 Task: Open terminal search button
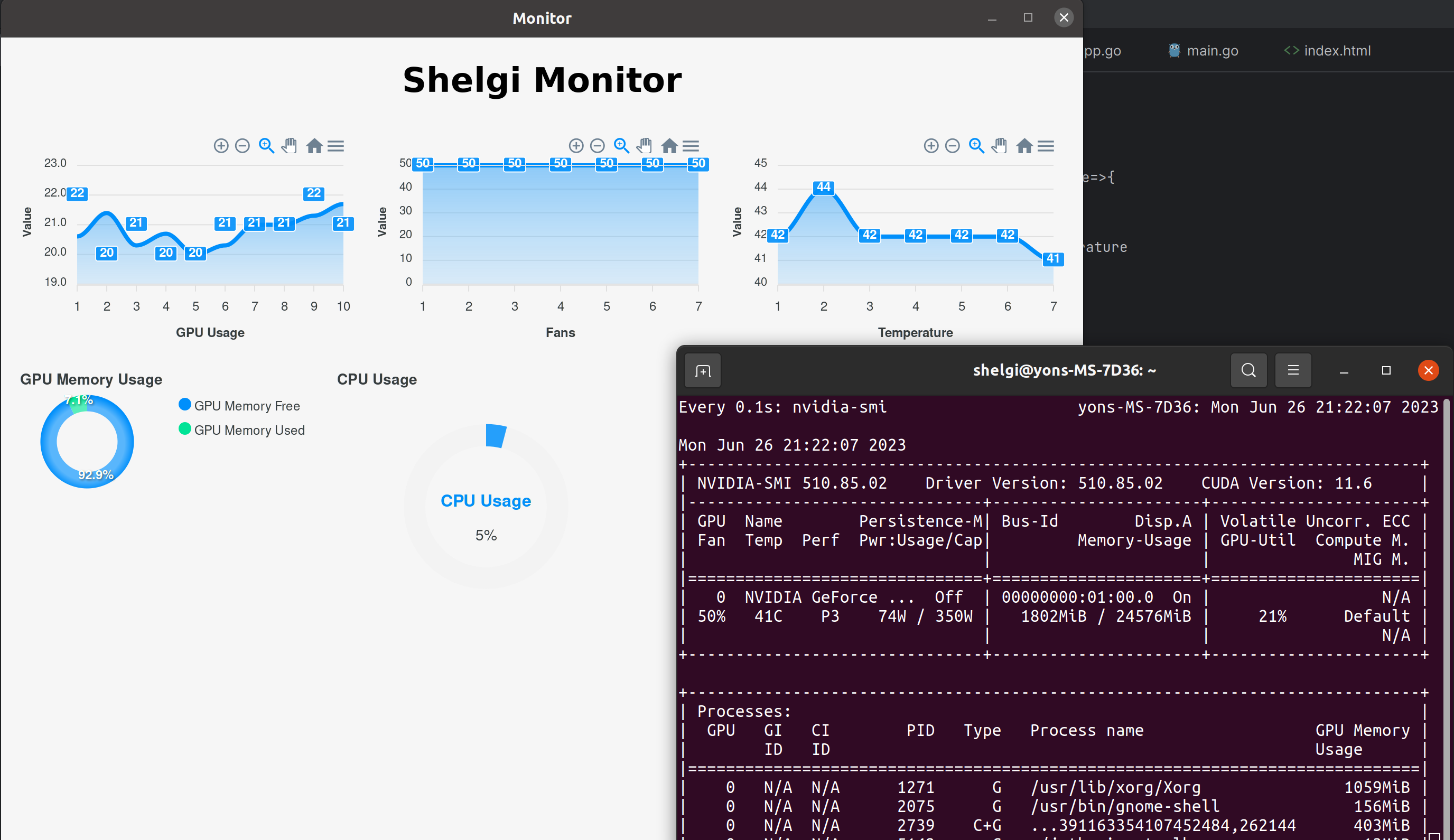click(1248, 370)
